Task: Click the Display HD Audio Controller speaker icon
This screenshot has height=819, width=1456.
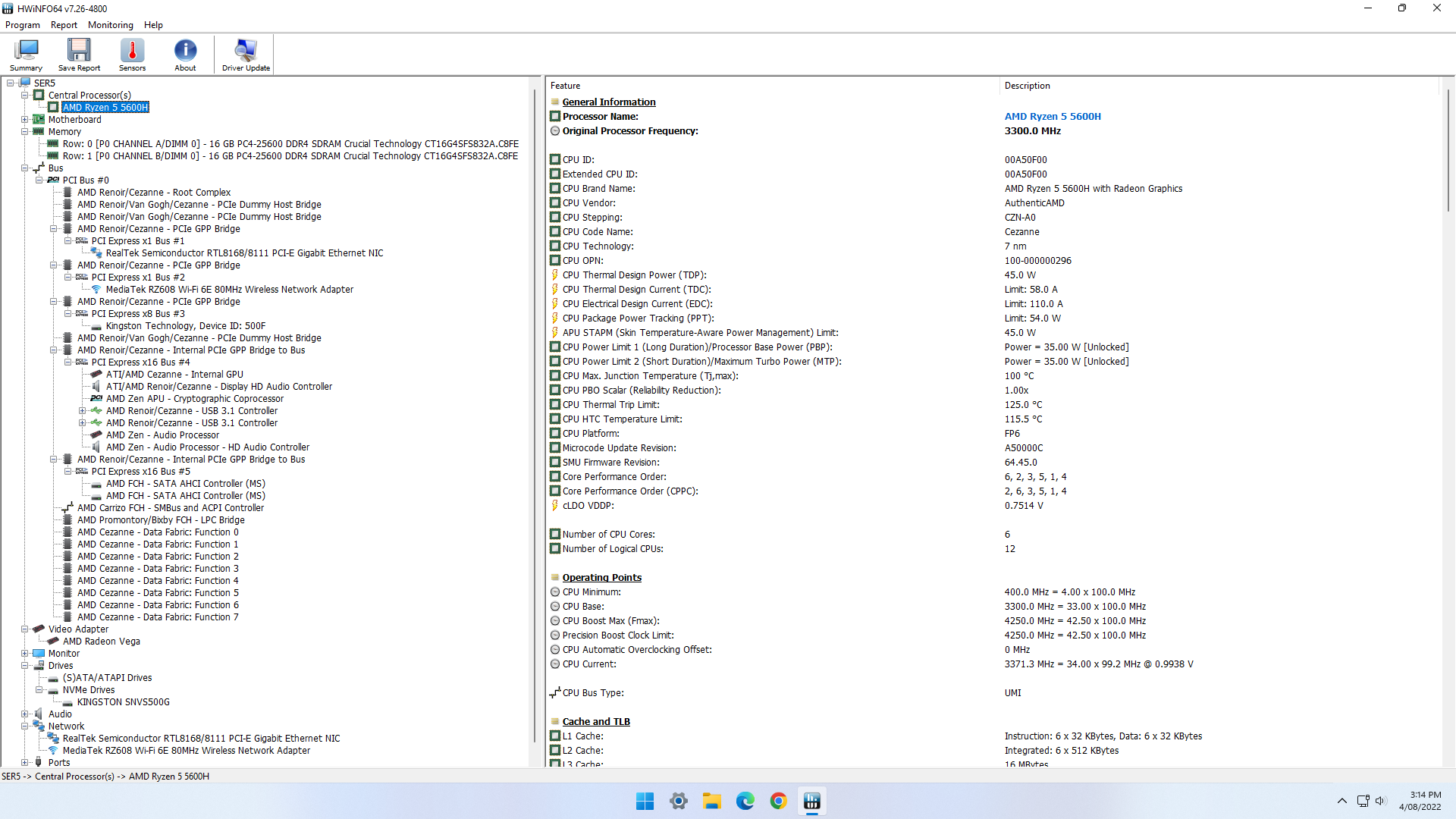Action: point(96,387)
